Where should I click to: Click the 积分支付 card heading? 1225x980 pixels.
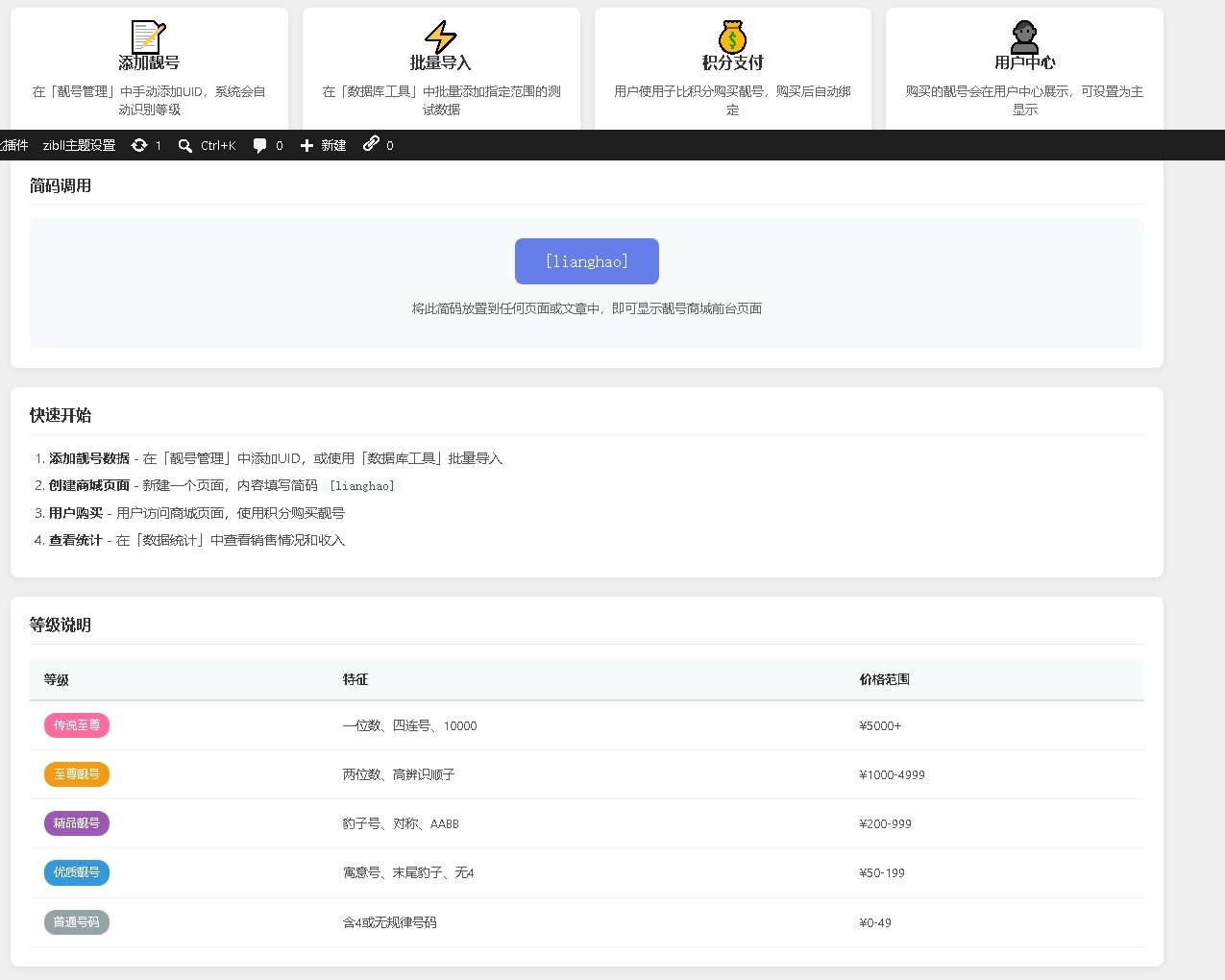tap(732, 62)
